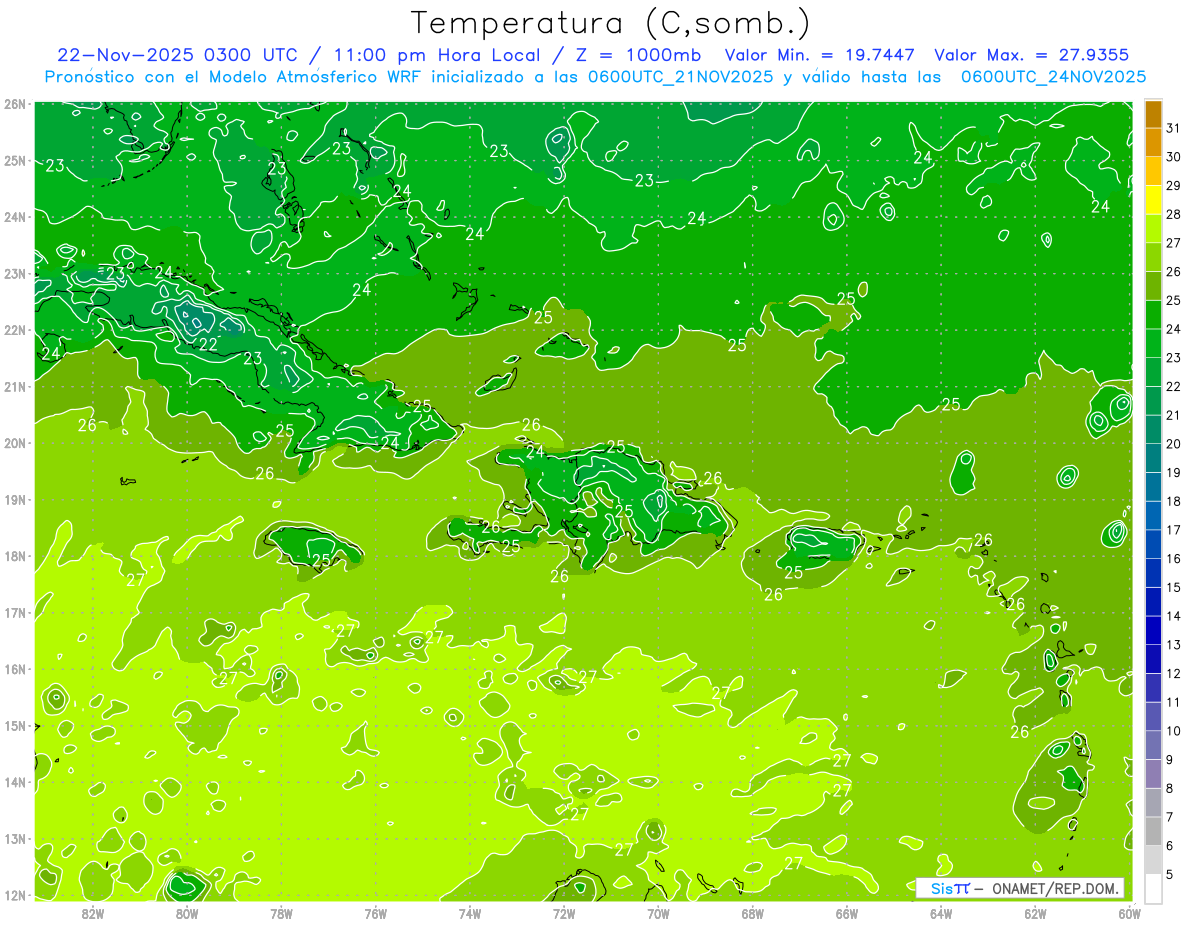Click the legend scale value '5'
This screenshot has height=927, width=1200.
(x=1170, y=874)
